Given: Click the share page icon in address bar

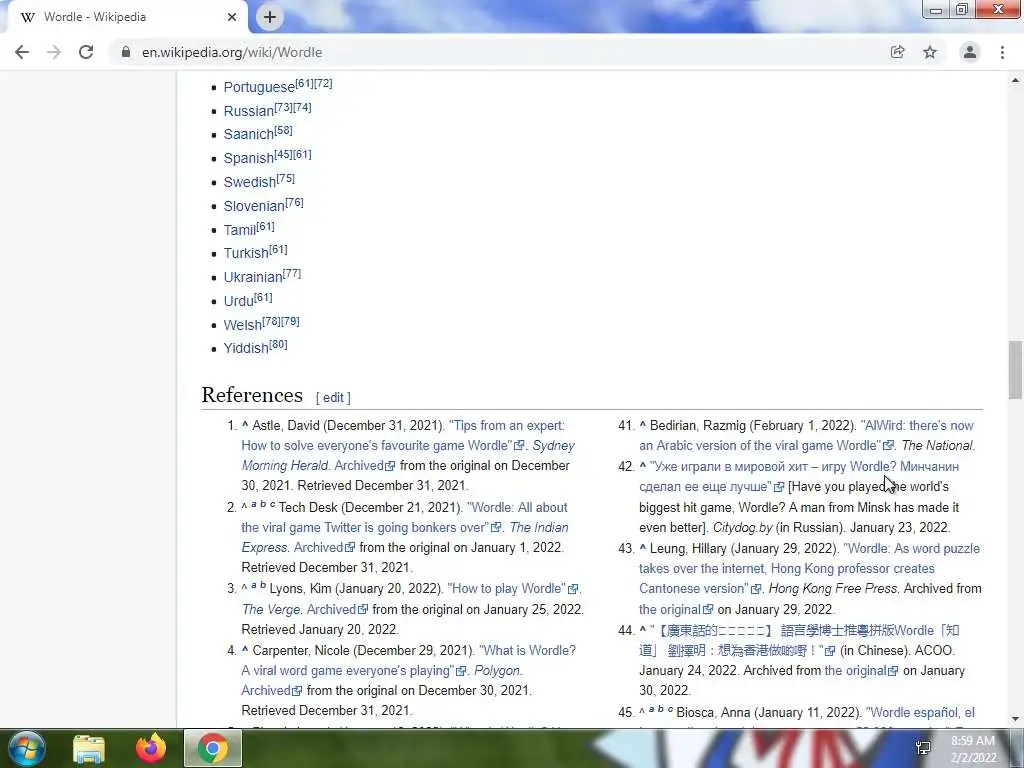Looking at the screenshot, I should (897, 52).
